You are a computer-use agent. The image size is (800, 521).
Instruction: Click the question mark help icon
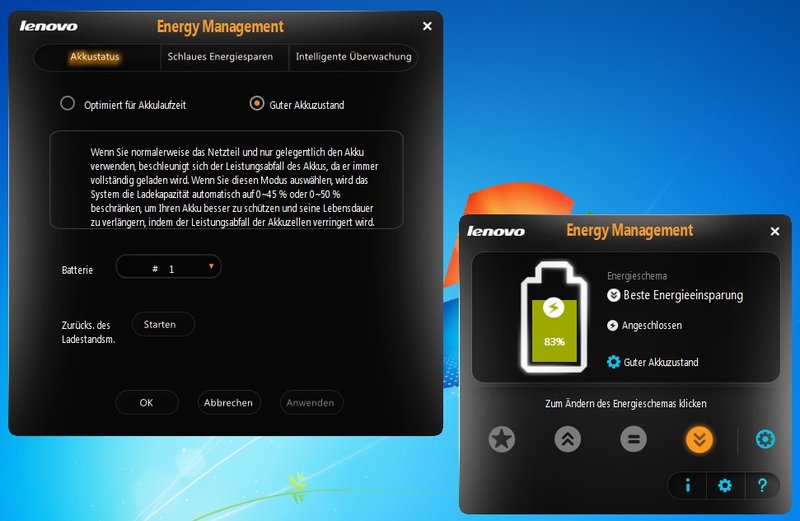click(762, 485)
